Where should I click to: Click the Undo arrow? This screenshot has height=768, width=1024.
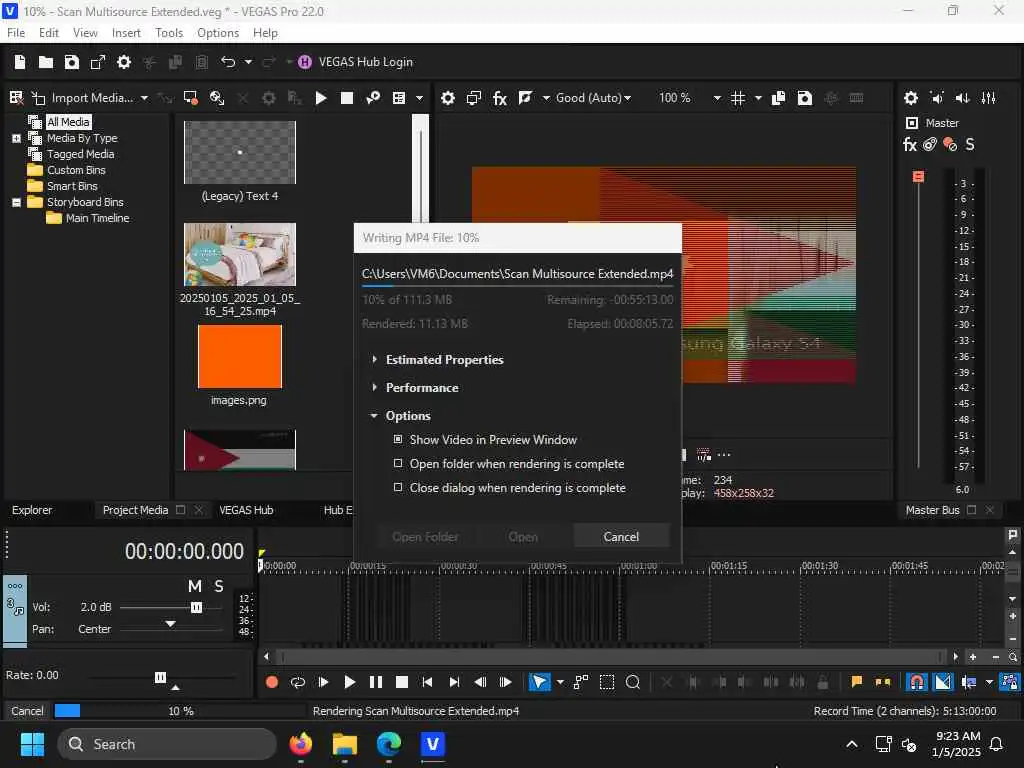[x=228, y=62]
